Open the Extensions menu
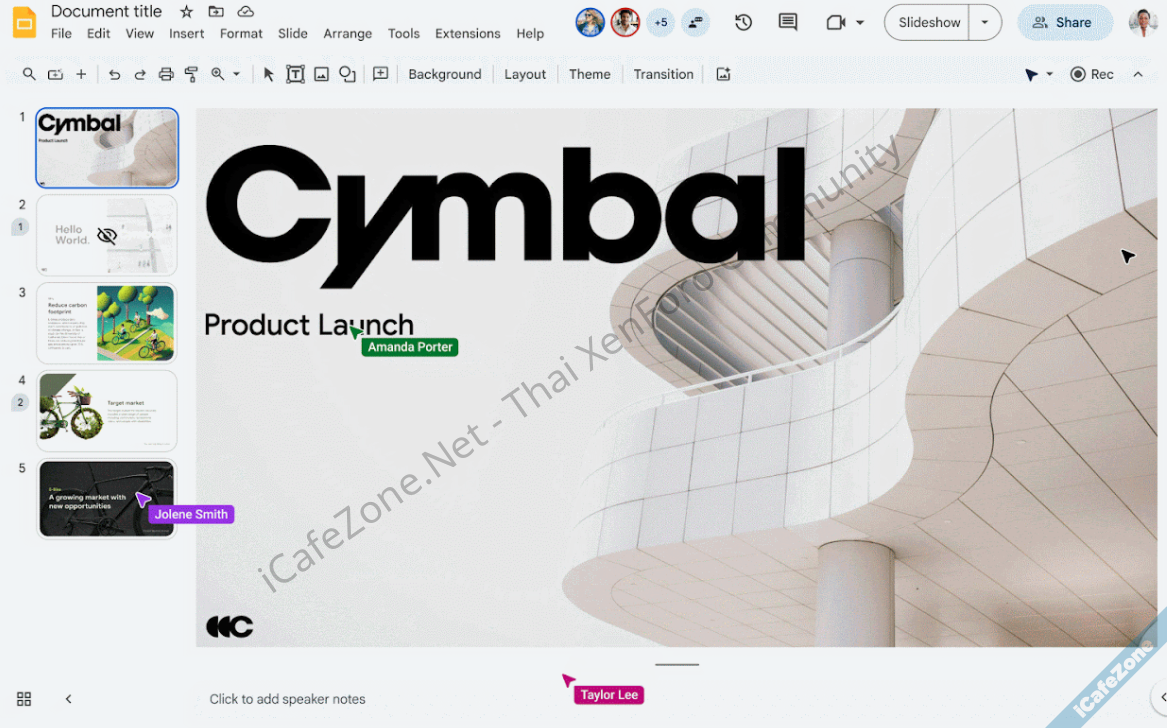The width and height of the screenshot is (1167, 728). [467, 33]
